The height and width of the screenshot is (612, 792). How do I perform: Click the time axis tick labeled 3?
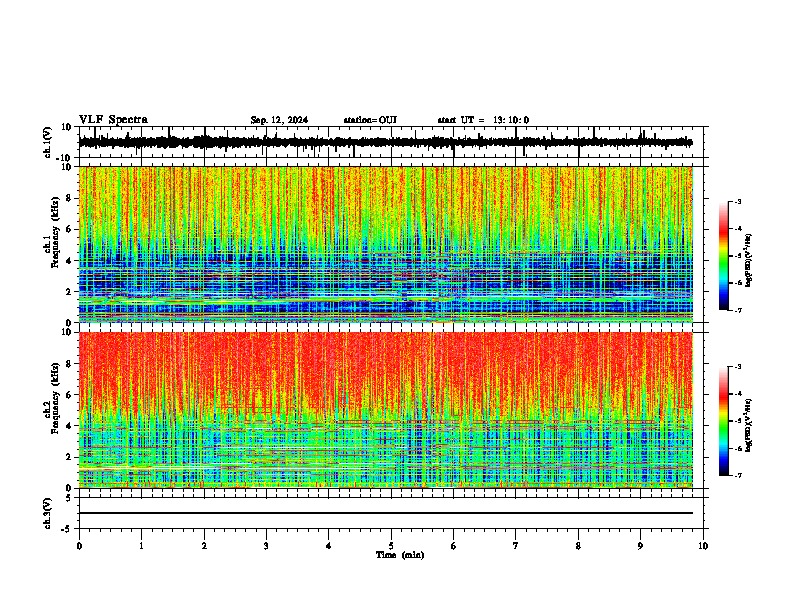click(266, 546)
